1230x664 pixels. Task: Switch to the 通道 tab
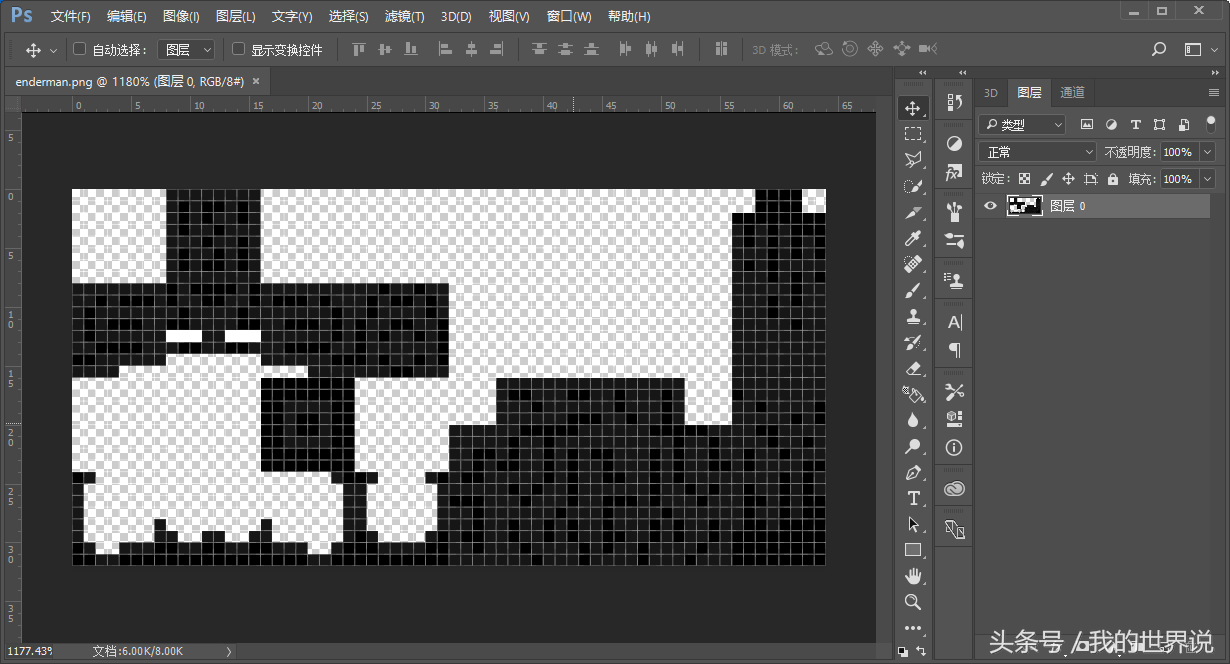coord(1072,93)
